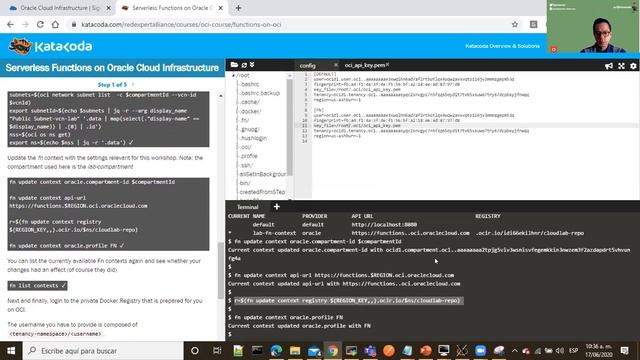640x360 pixels.
Task: Collapse the /root folder tree
Action: 233,76
